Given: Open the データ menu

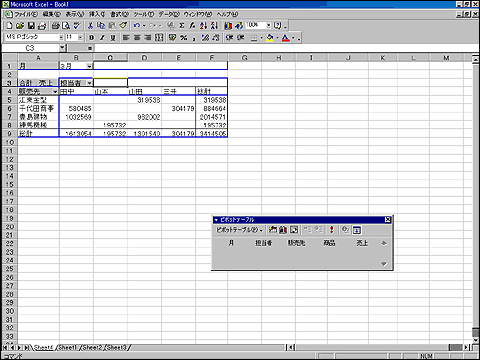Looking at the screenshot, I should (x=169, y=14).
